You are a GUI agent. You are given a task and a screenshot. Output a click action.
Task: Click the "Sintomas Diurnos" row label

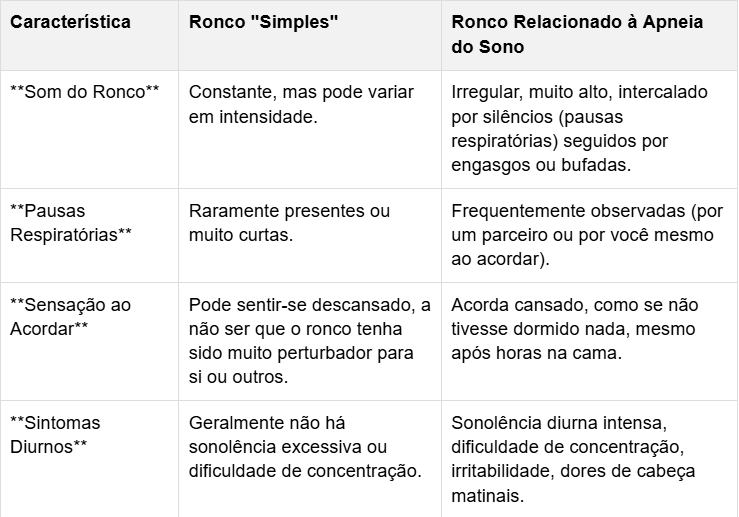tap(55, 434)
